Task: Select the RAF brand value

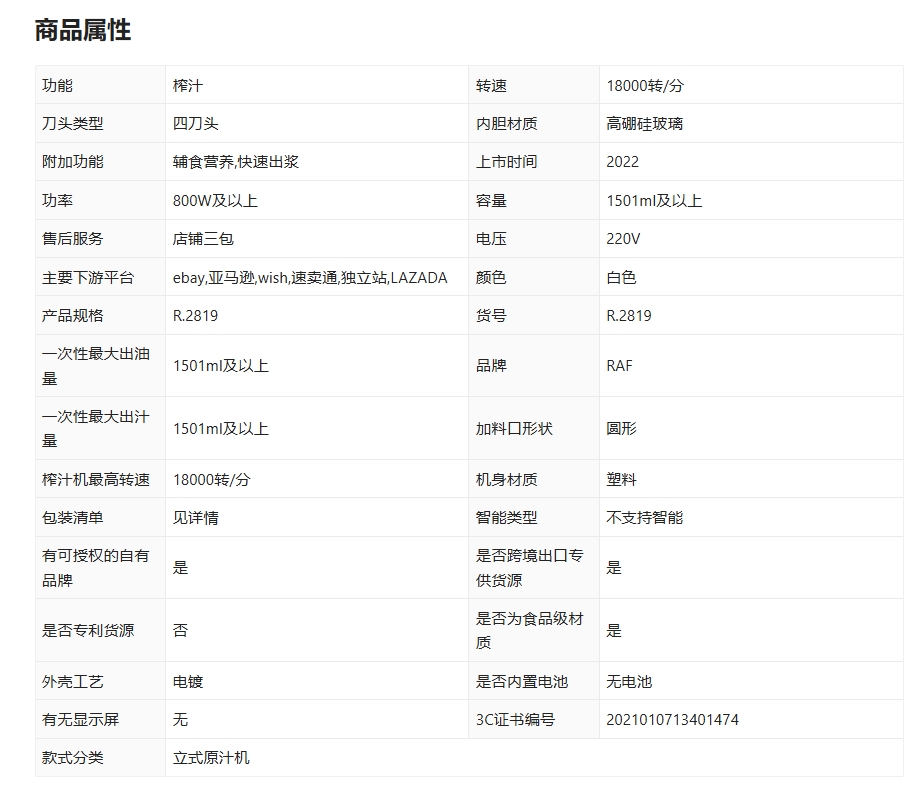Action: click(x=619, y=366)
